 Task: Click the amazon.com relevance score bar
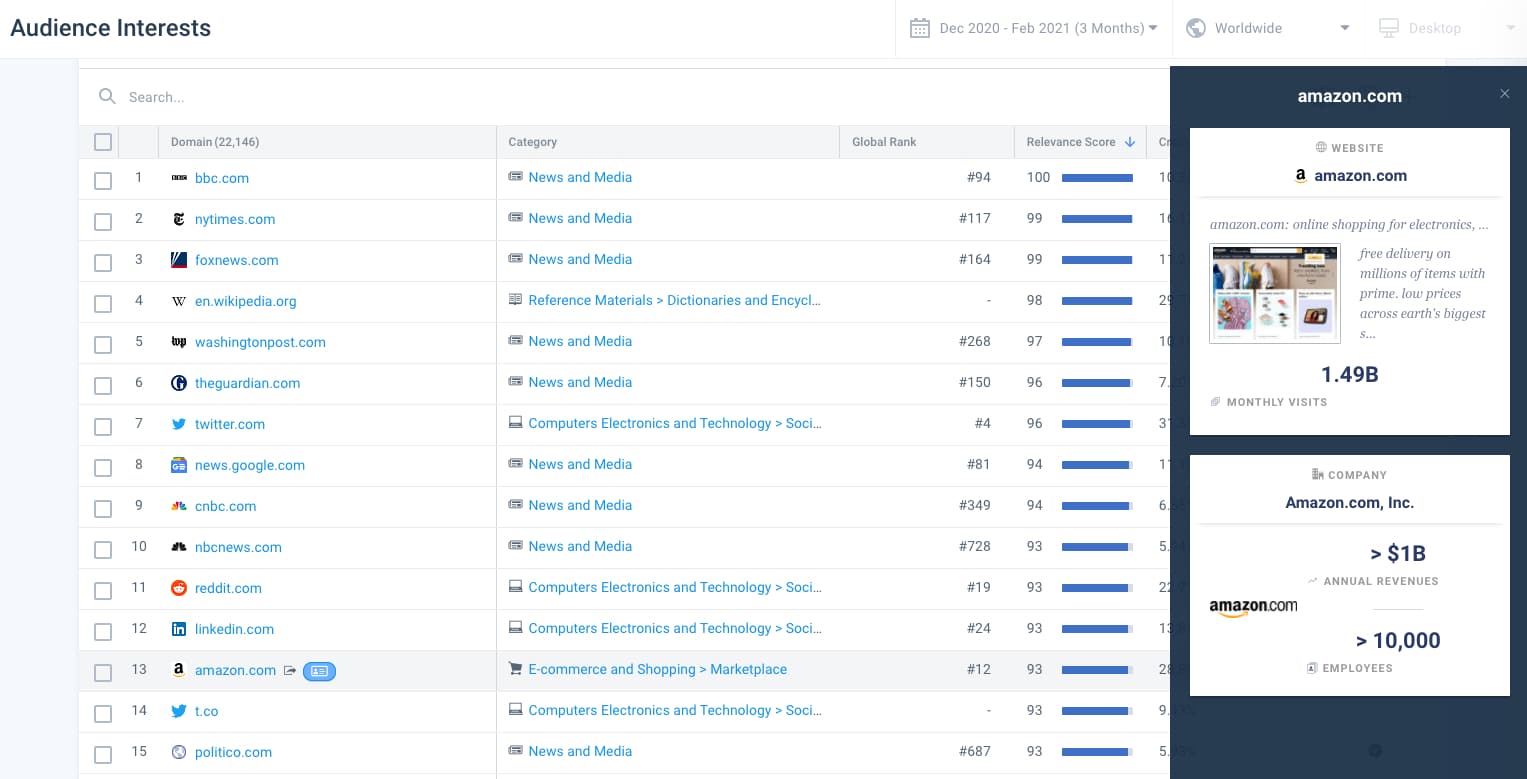pyautogui.click(x=1097, y=670)
